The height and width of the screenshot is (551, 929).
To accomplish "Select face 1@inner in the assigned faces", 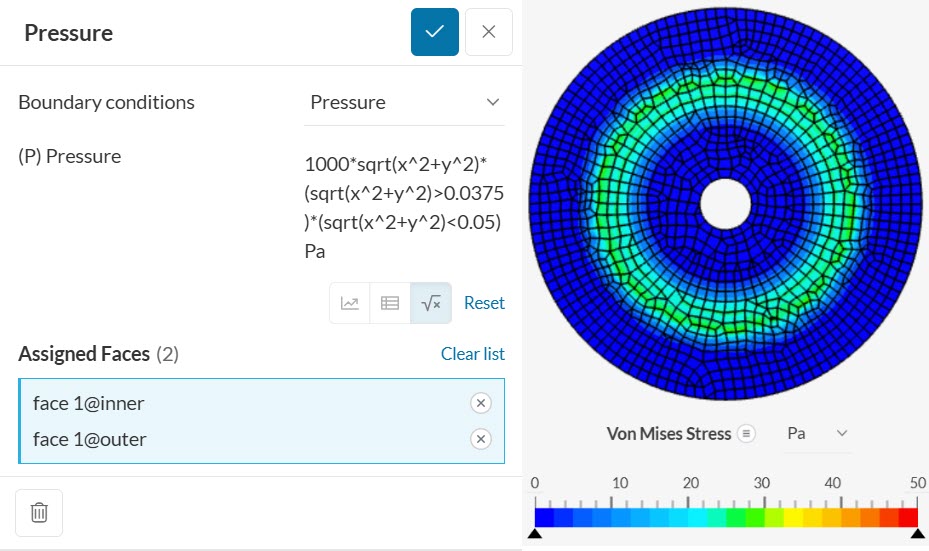I will (88, 403).
